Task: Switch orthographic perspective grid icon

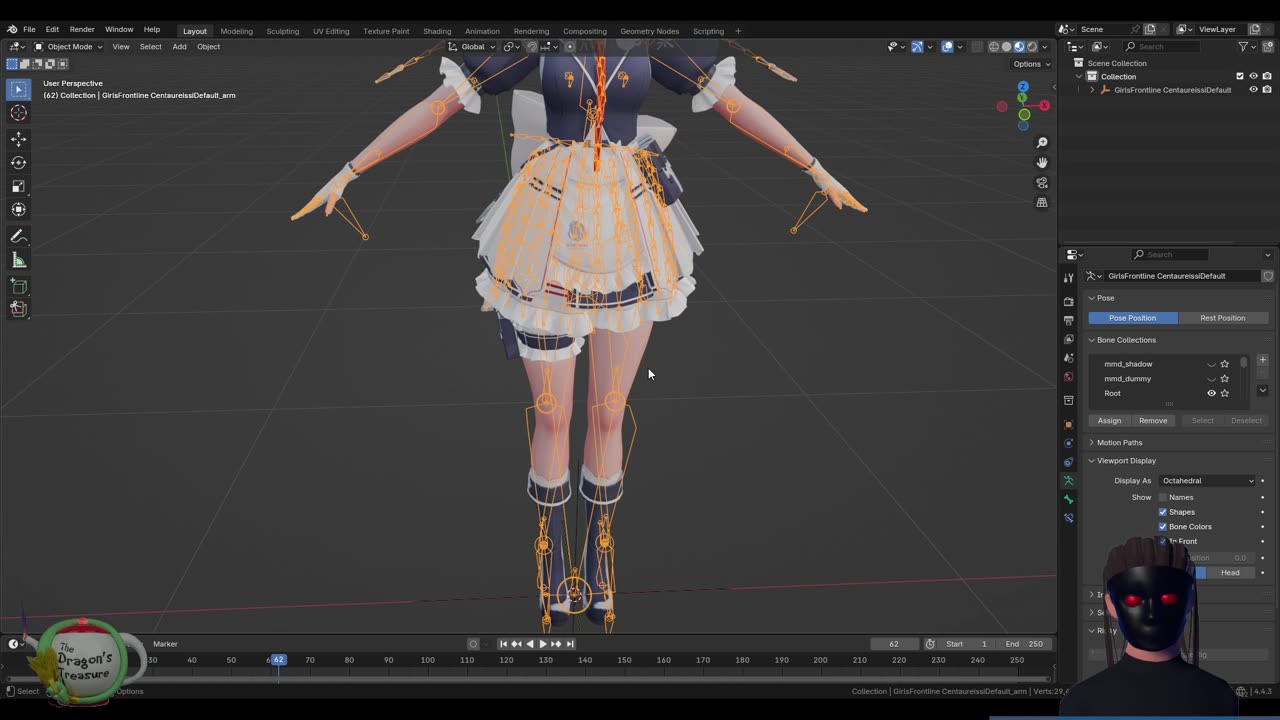Action: pos(1042,202)
